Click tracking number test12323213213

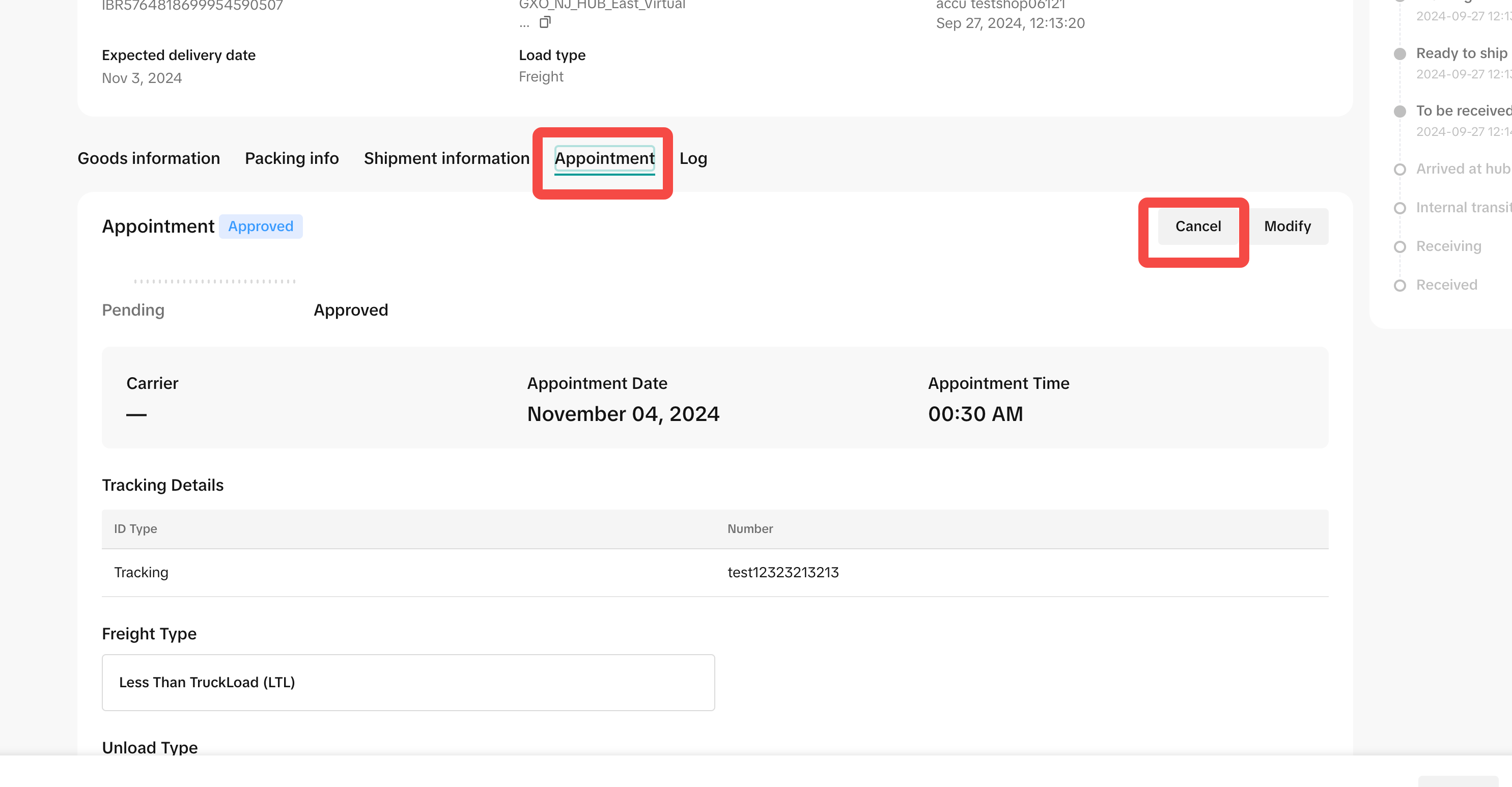click(782, 572)
